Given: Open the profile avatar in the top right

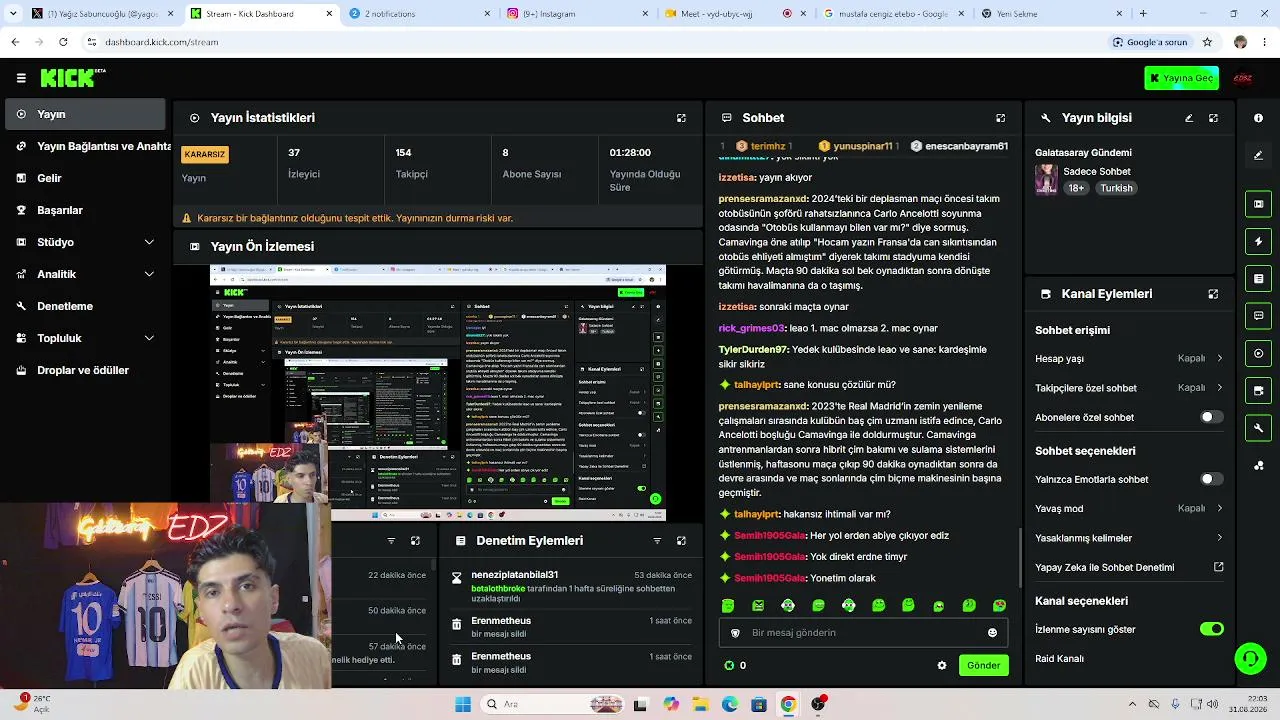Looking at the screenshot, I should [x=1243, y=78].
